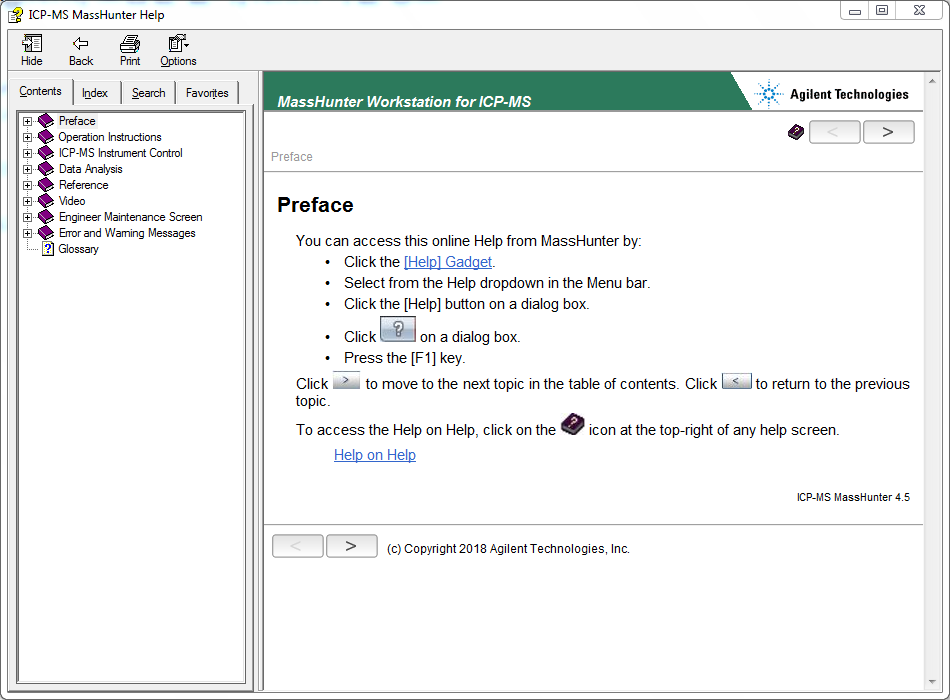Expand the Preface tree node
The image size is (950, 700).
[27, 121]
